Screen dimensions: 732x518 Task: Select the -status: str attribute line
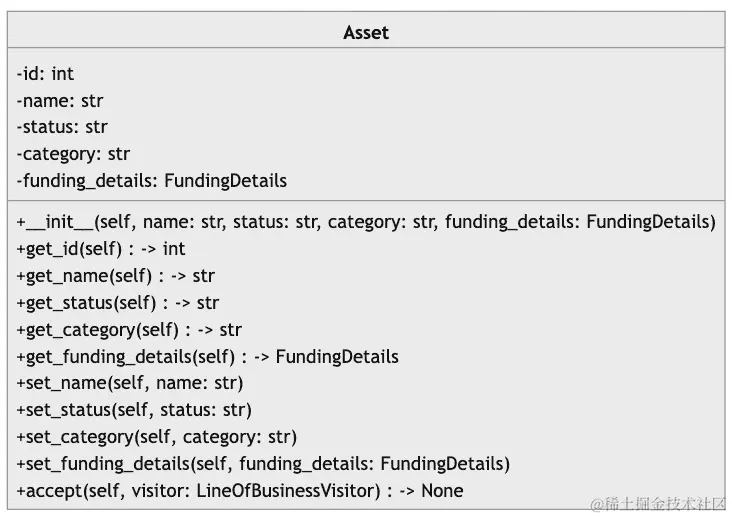(62, 127)
